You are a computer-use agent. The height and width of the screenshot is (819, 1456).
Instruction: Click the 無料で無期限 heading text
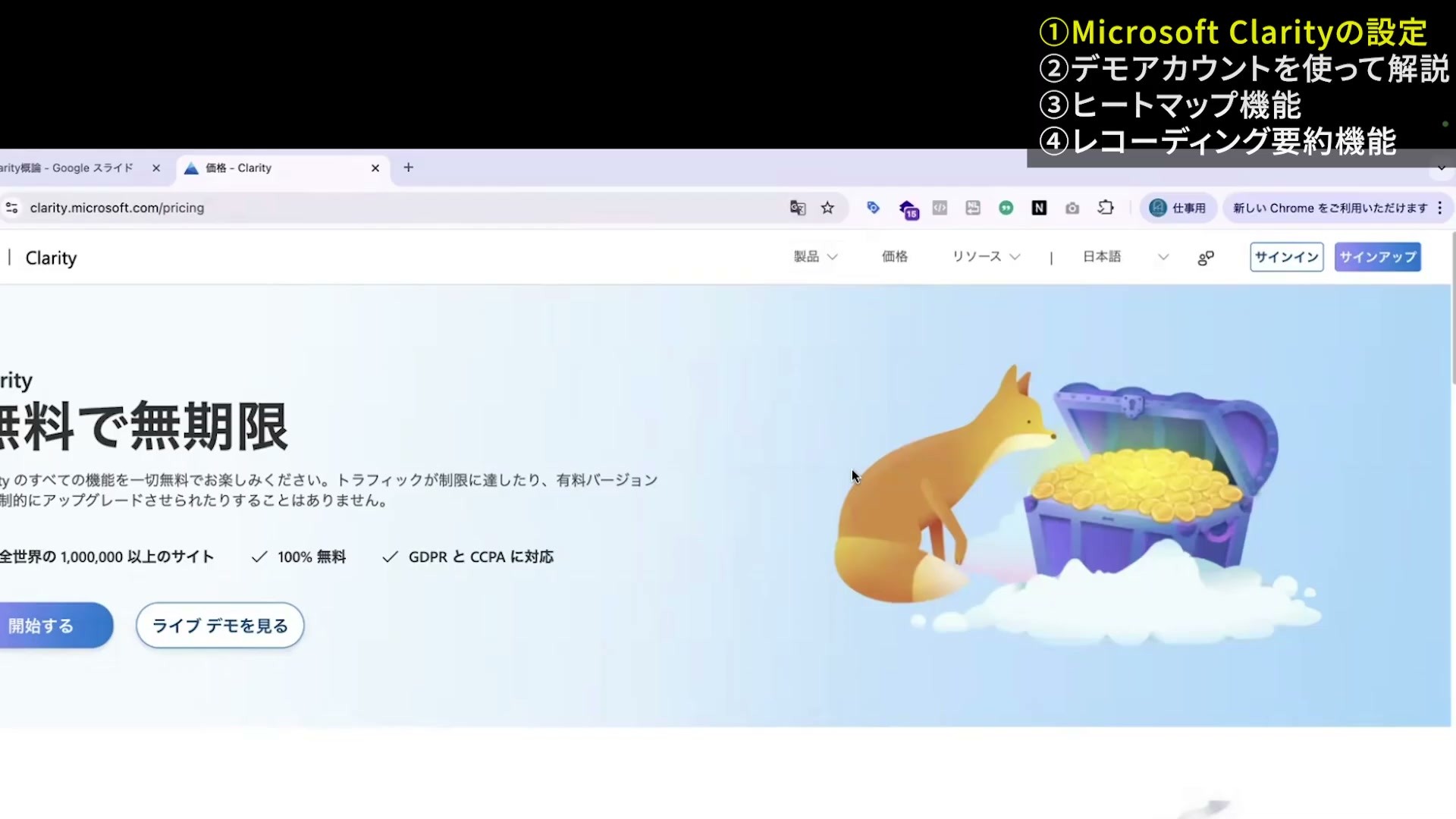click(x=144, y=427)
